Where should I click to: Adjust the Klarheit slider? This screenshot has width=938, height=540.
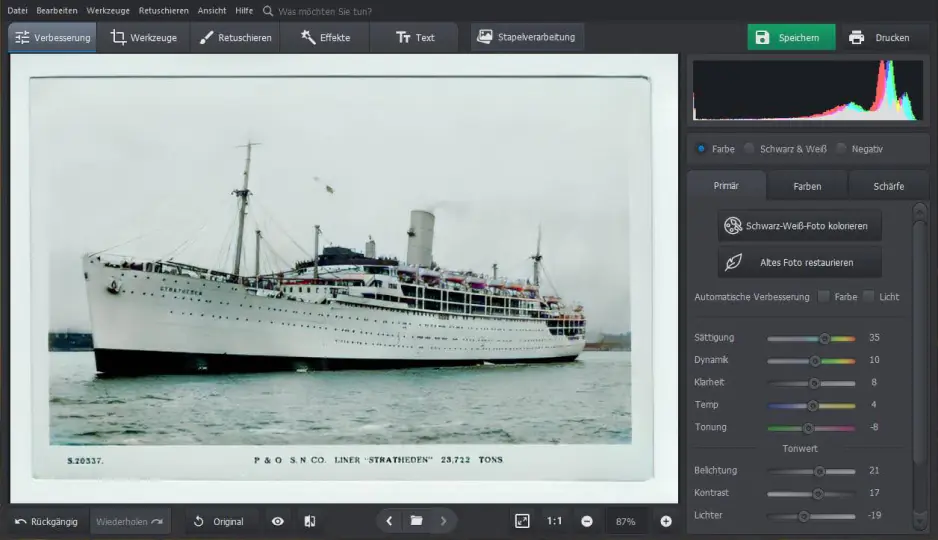[x=811, y=383]
